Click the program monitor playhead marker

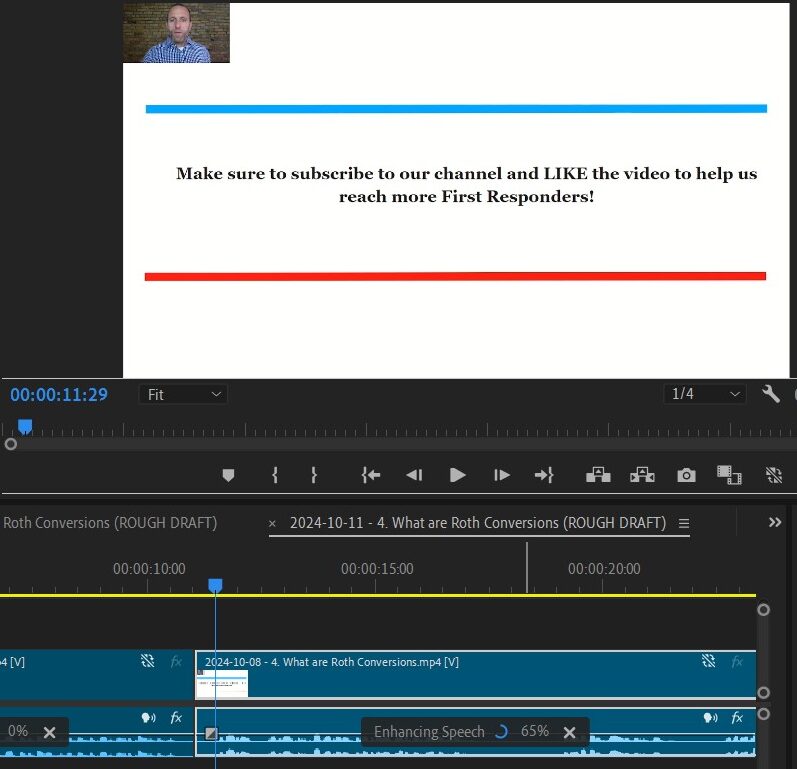(x=25, y=426)
